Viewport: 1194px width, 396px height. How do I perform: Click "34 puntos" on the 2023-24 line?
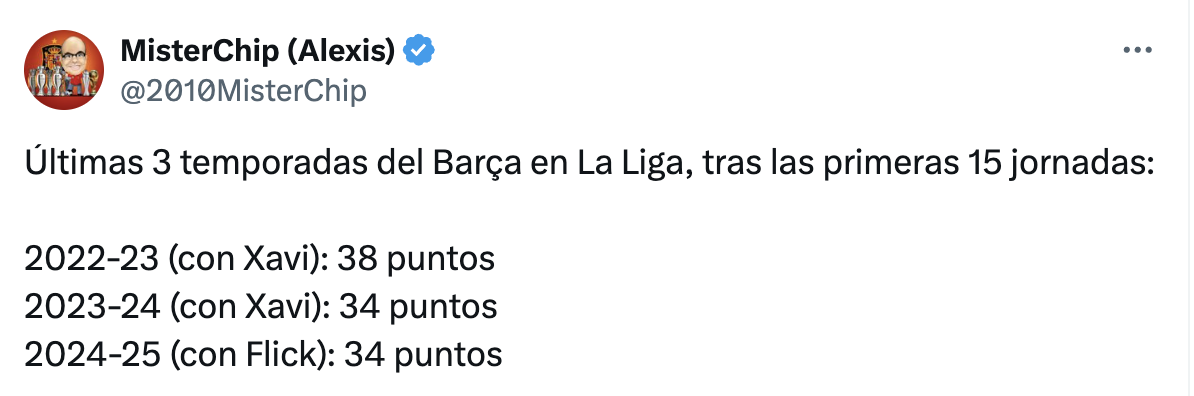coord(418,307)
